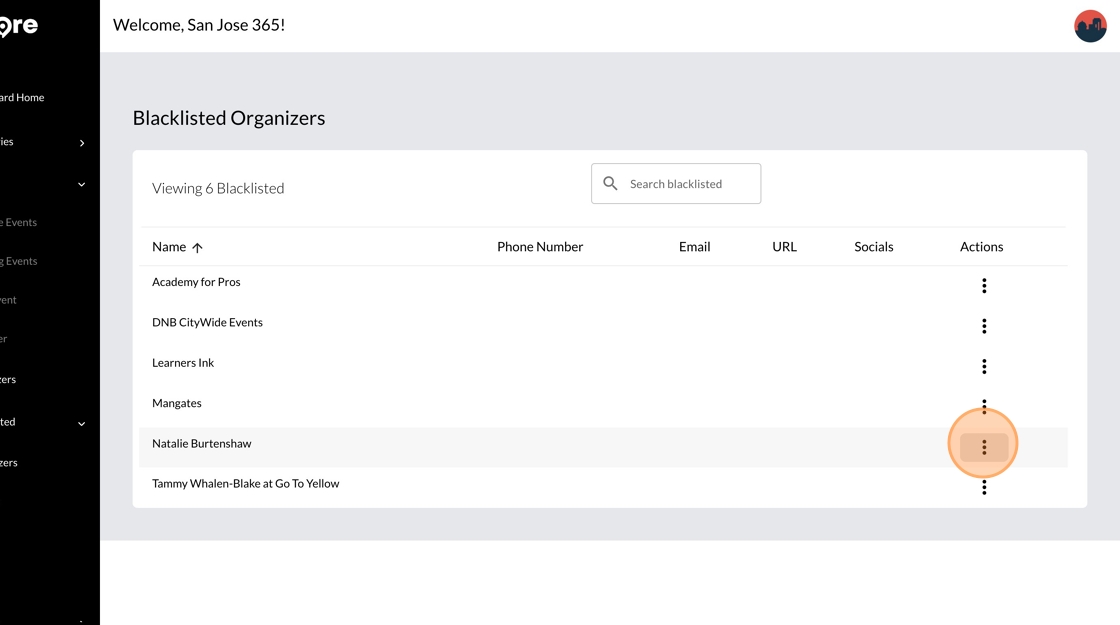The height and width of the screenshot is (625, 1120).
Task: Toggle the chevron of the sidebar's second-to-last item
Action: click(82, 424)
